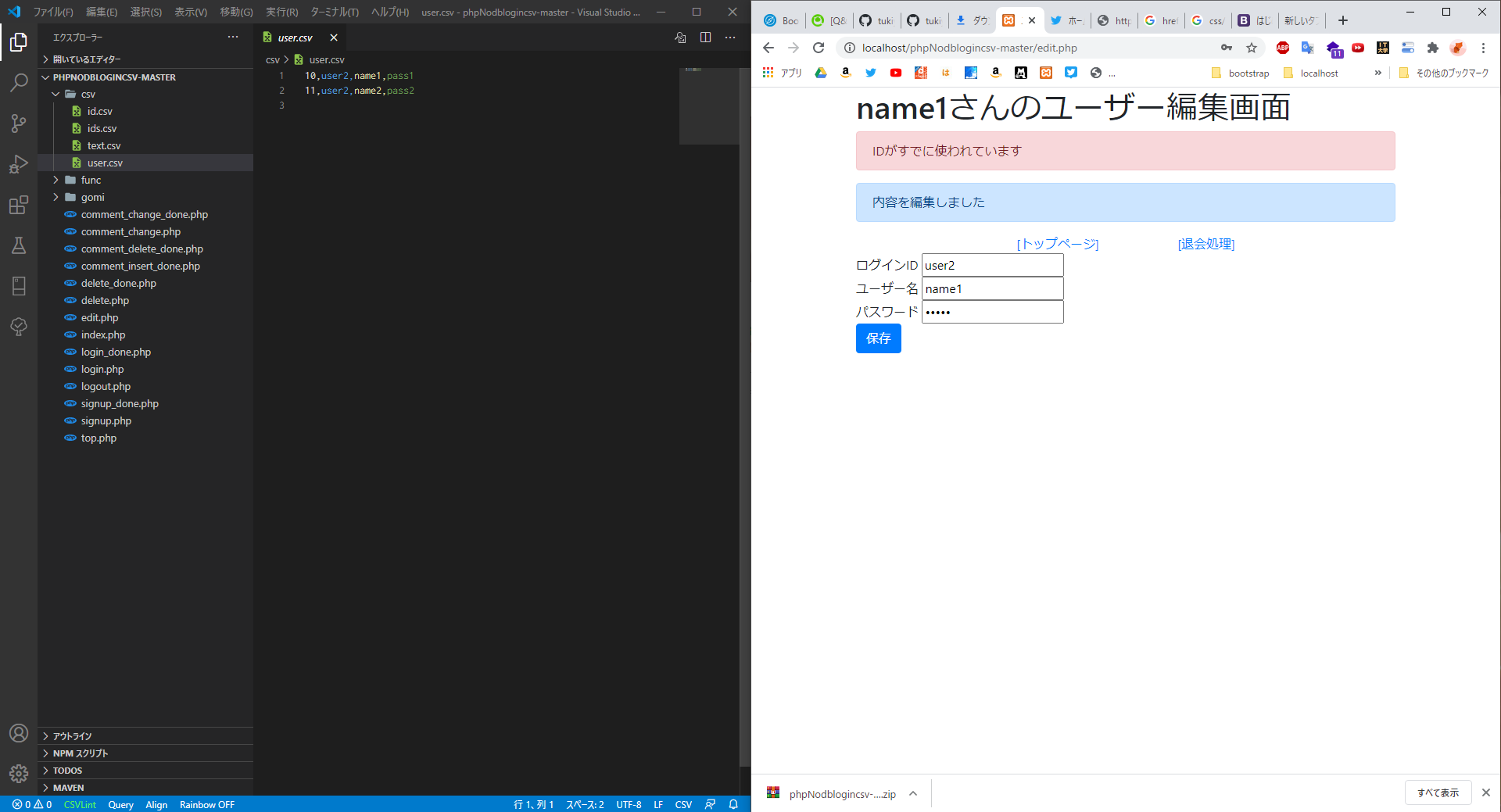Image resolution: width=1501 pixels, height=812 pixels.
Task: Open the Accounts menu in VS Code
Action: point(19,733)
